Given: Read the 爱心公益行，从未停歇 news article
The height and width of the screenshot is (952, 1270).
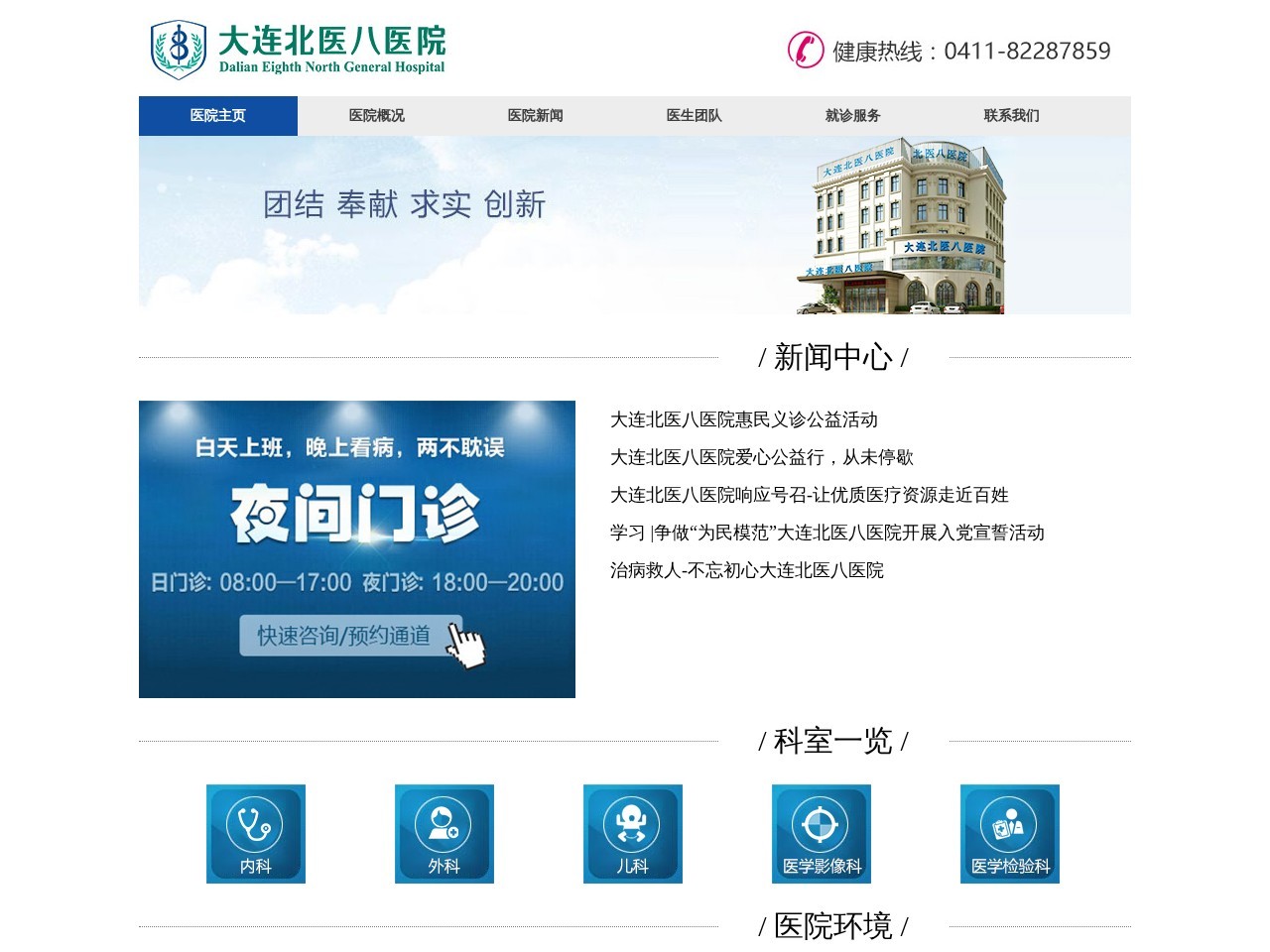Looking at the screenshot, I should tap(762, 457).
